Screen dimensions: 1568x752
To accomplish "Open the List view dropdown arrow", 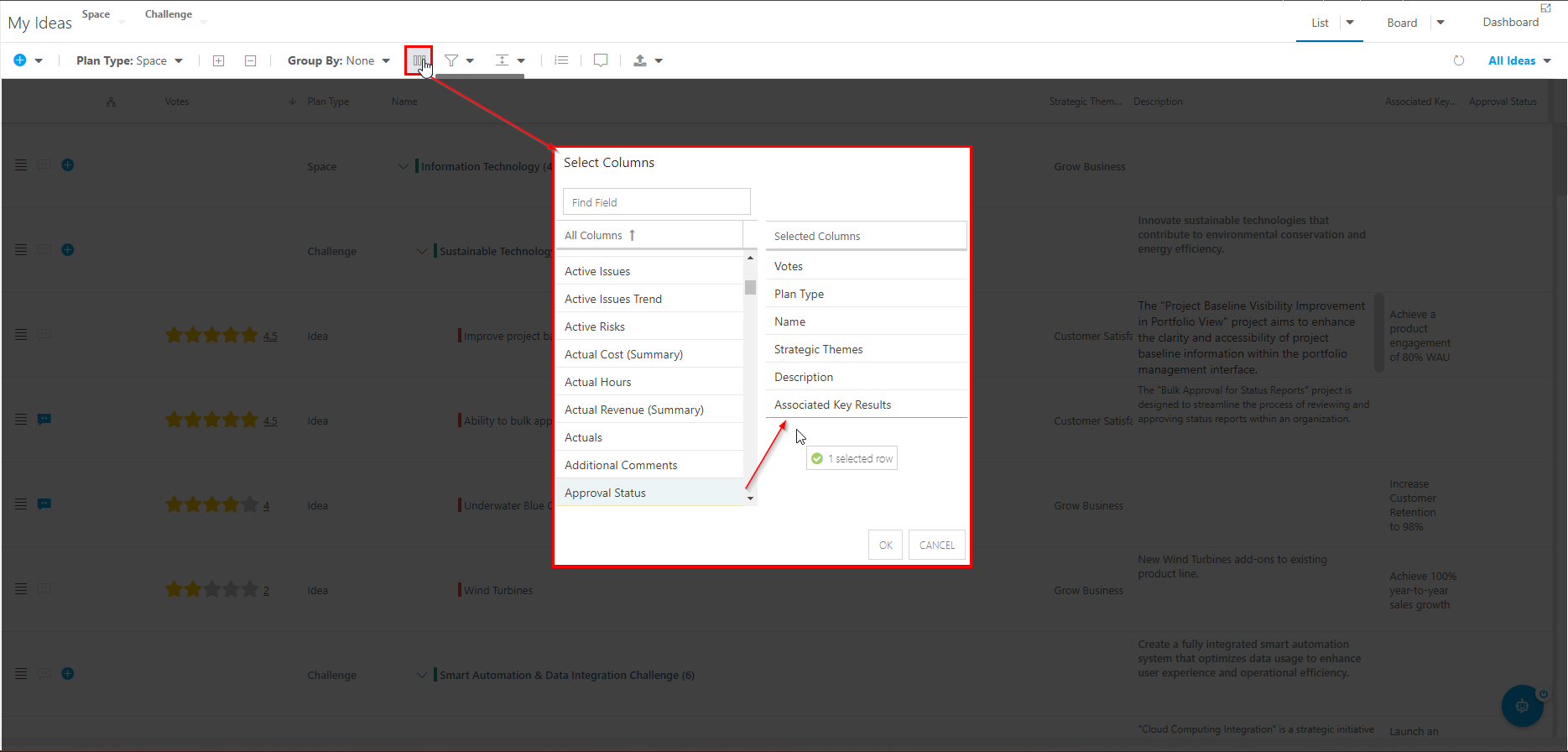I will pos(1350,23).
